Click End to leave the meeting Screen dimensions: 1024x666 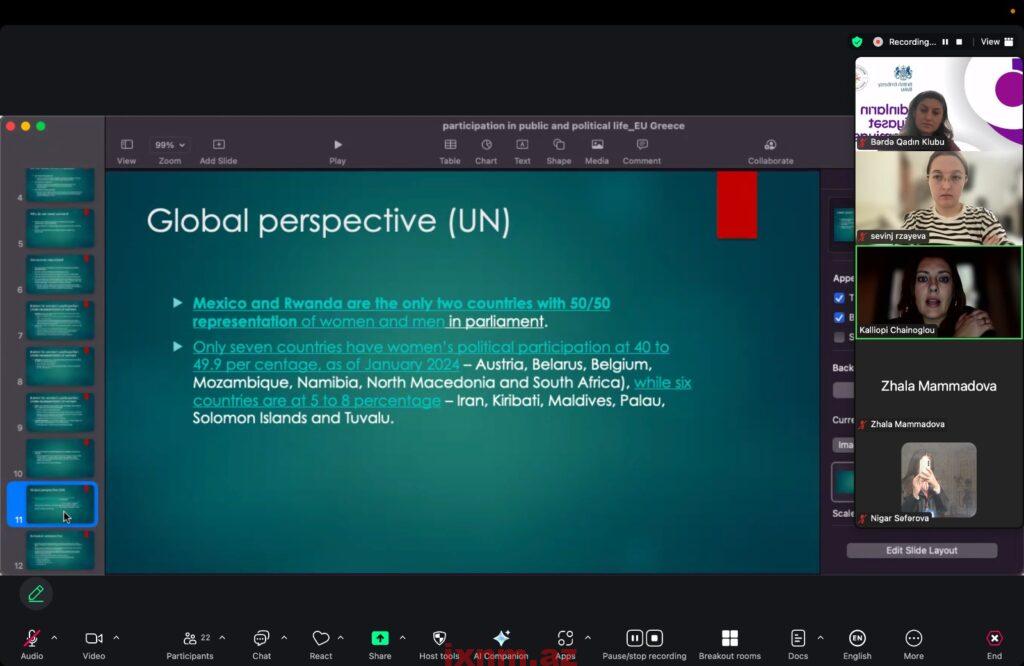tap(994, 639)
